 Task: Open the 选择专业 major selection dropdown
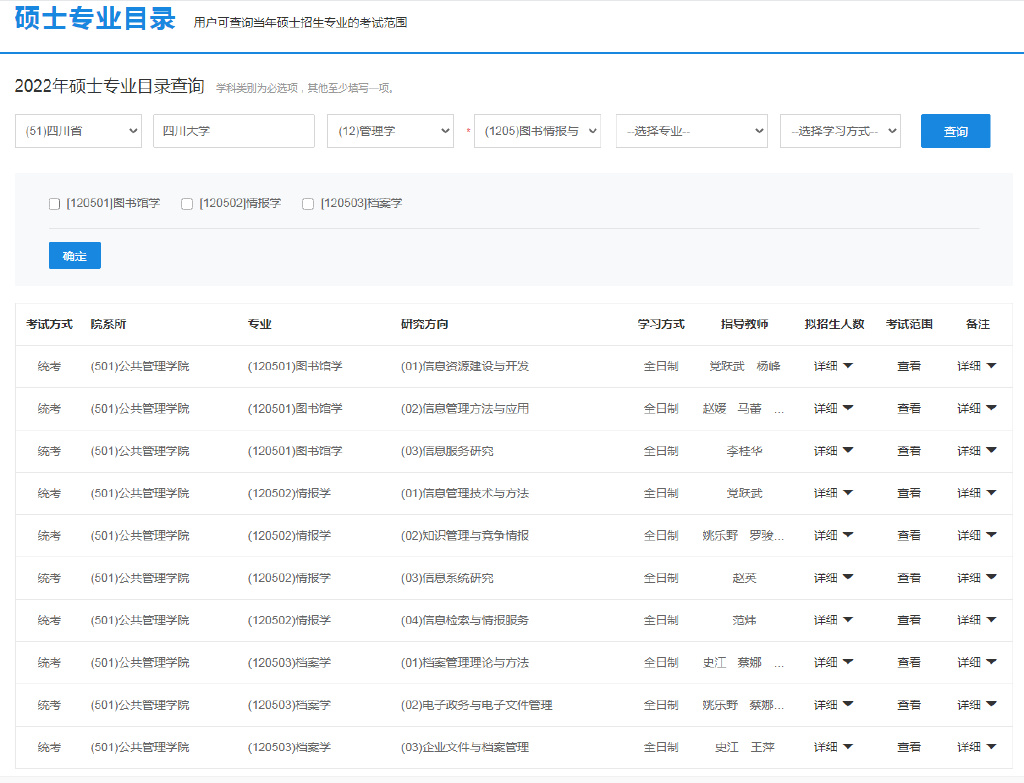[x=691, y=130]
